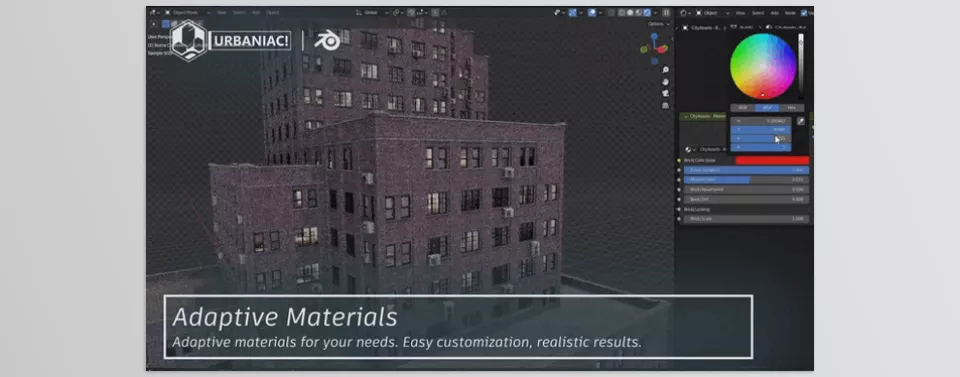Open the viewport Select menu
This screenshot has height=377, width=960.
(x=239, y=13)
